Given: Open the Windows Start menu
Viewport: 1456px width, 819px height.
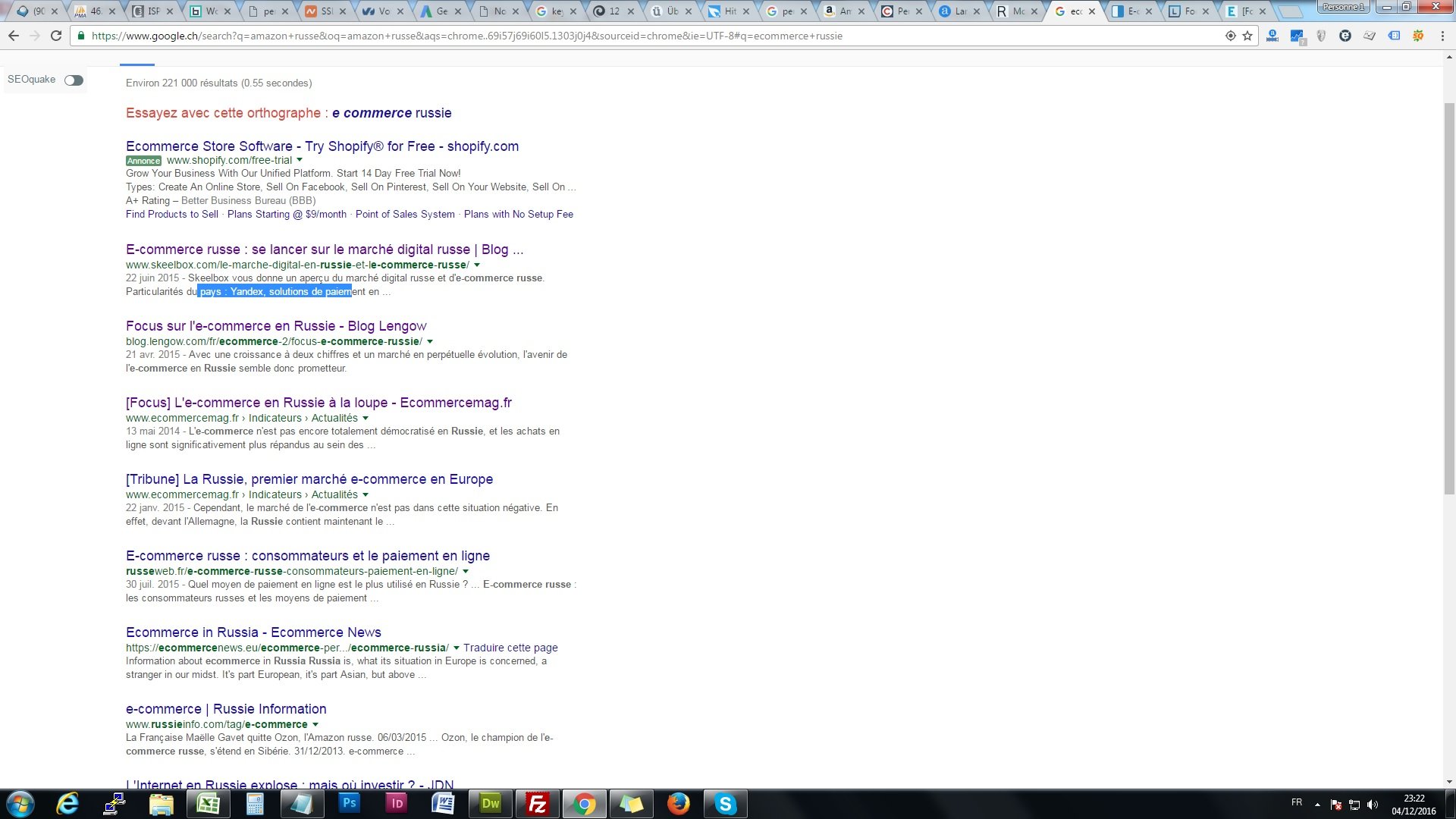Looking at the screenshot, I should click(x=20, y=804).
